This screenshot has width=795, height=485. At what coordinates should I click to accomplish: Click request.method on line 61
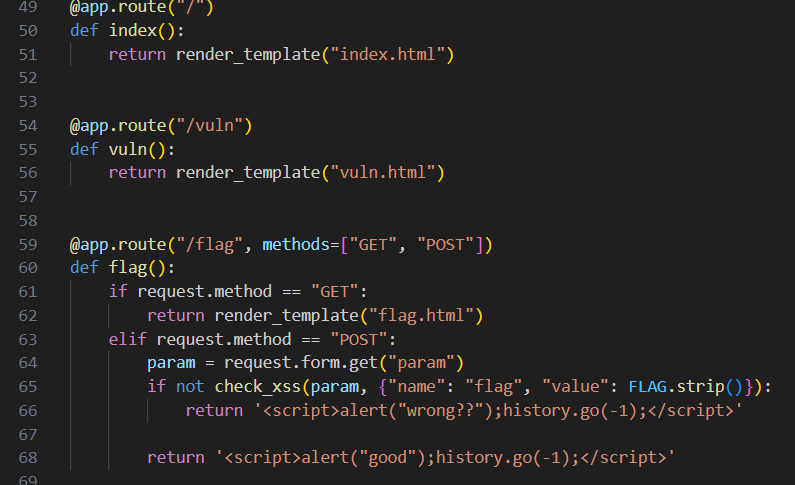(x=205, y=291)
